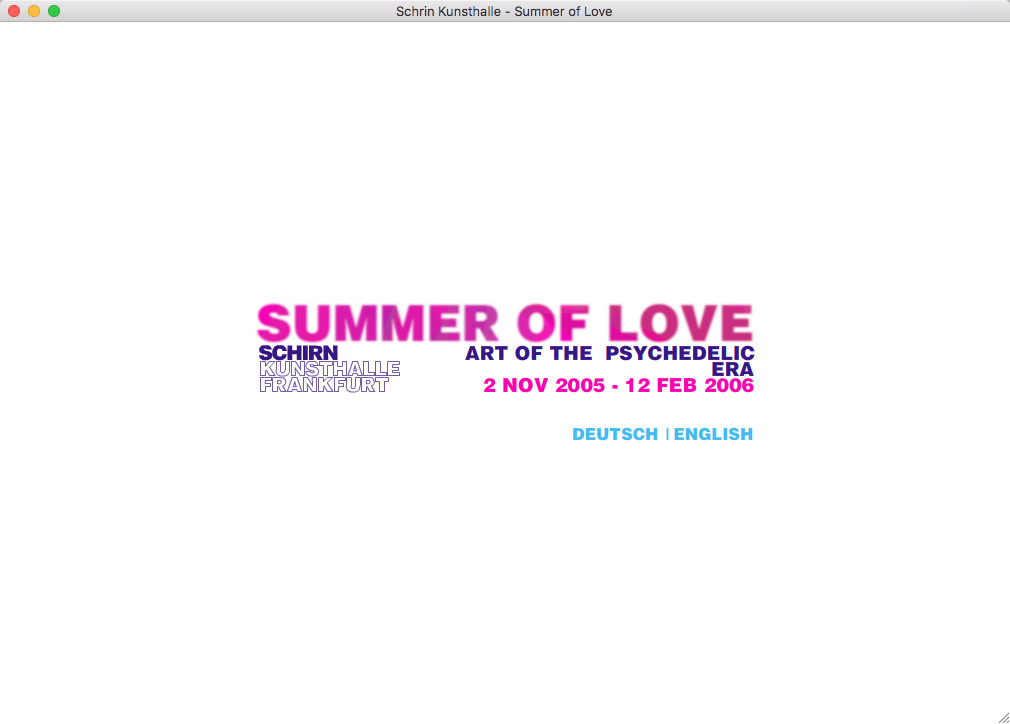Screen dimensions: 1010x724
Task: Select the solid SCHIRN logo text
Action: 298,353
